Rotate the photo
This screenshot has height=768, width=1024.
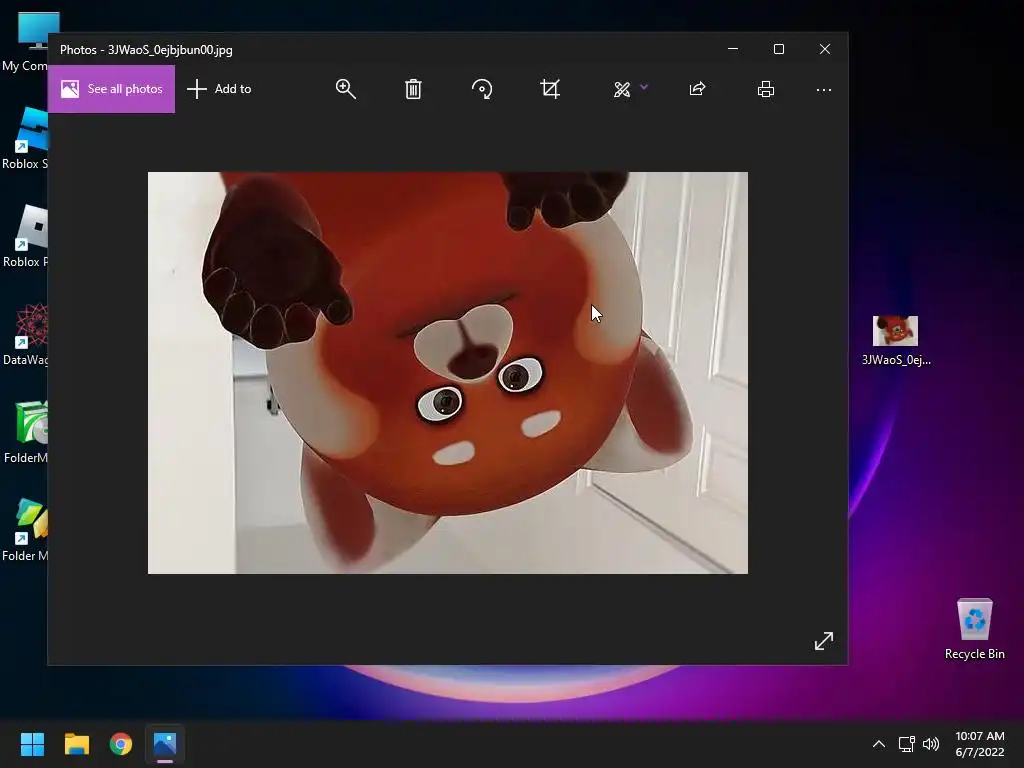click(x=482, y=89)
